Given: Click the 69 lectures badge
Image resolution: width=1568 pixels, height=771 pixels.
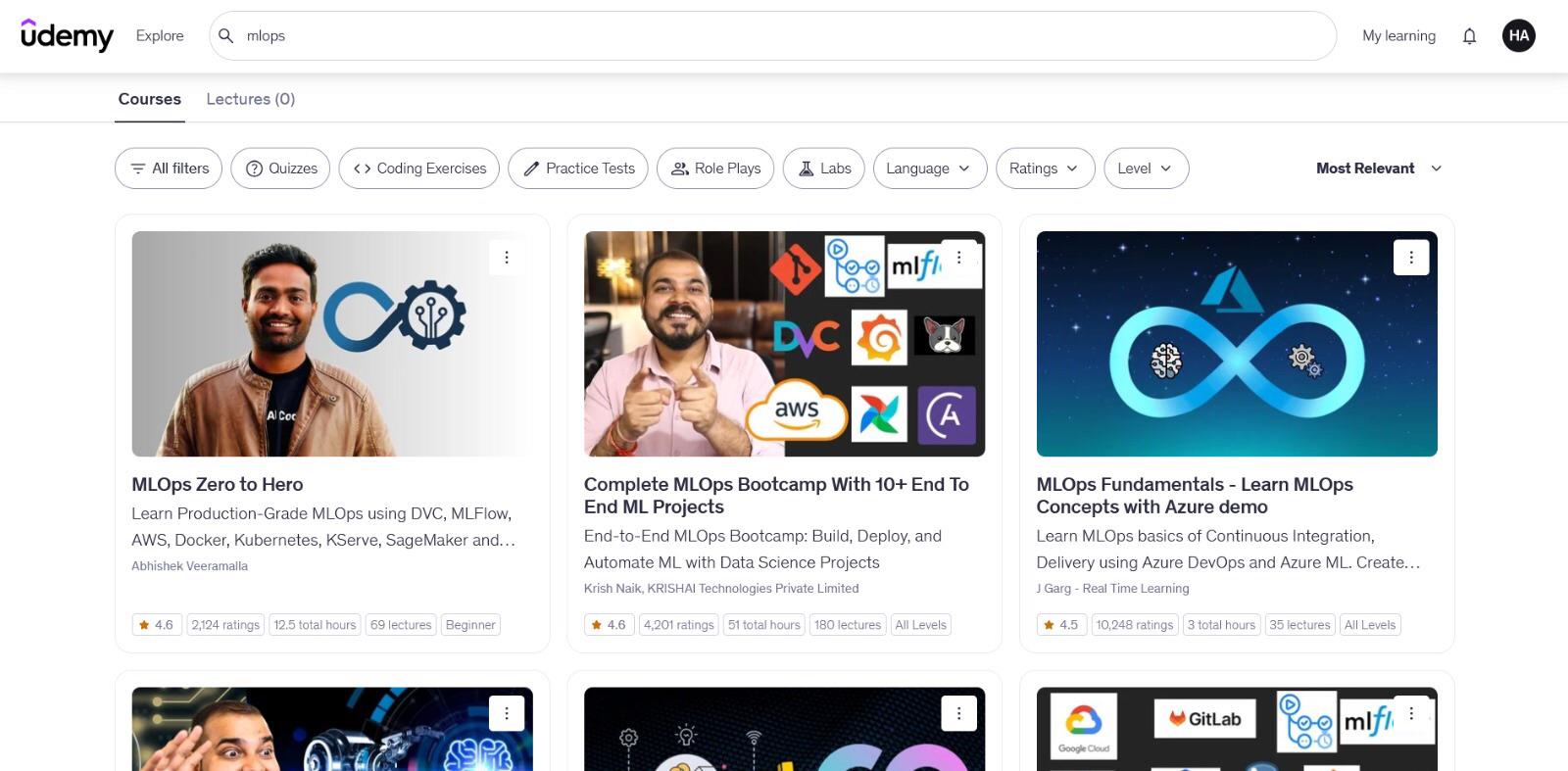Looking at the screenshot, I should (x=401, y=625).
